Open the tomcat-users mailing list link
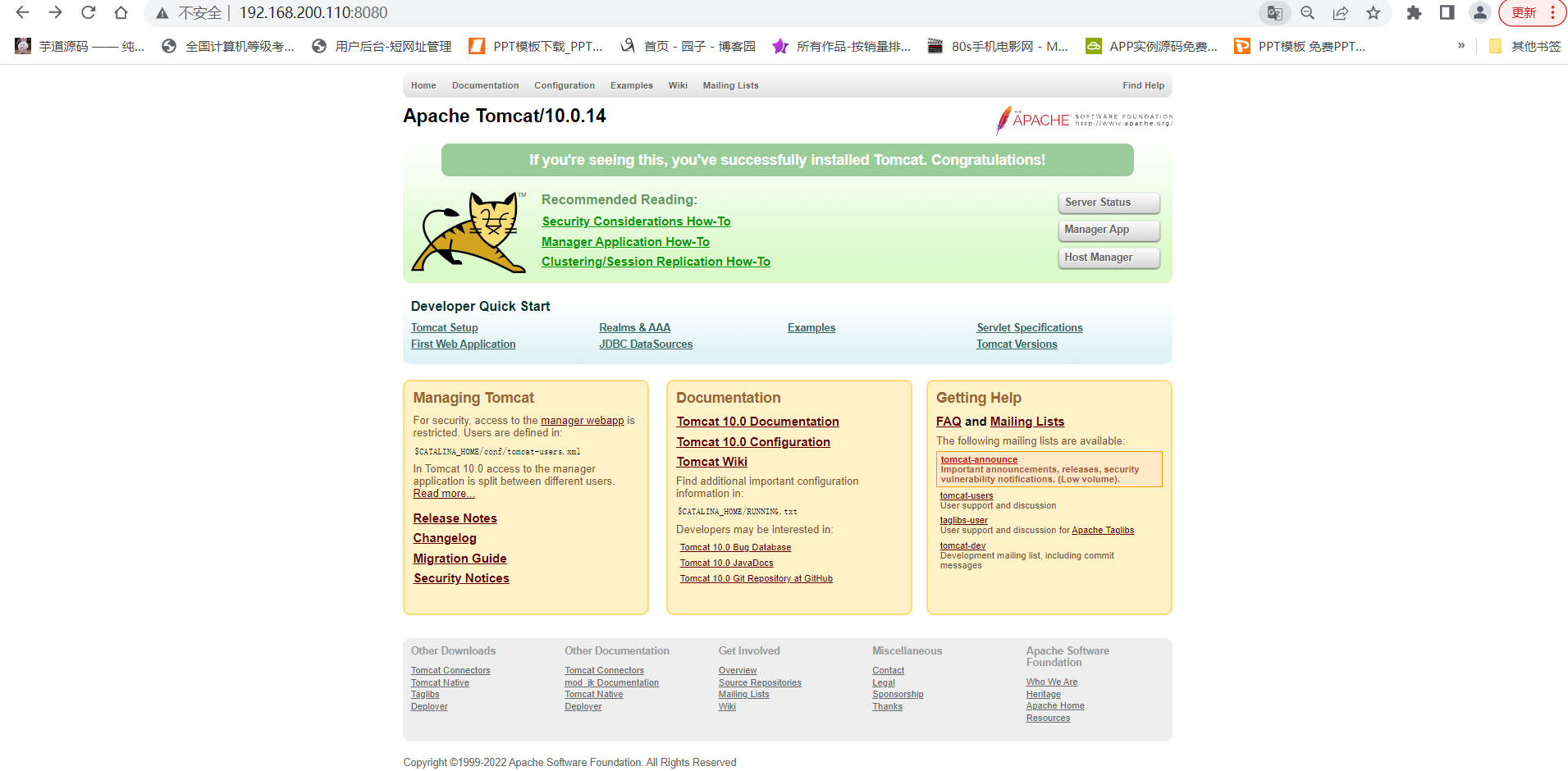The width and height of the screenshot is (1568, 771). pos(967,496)
